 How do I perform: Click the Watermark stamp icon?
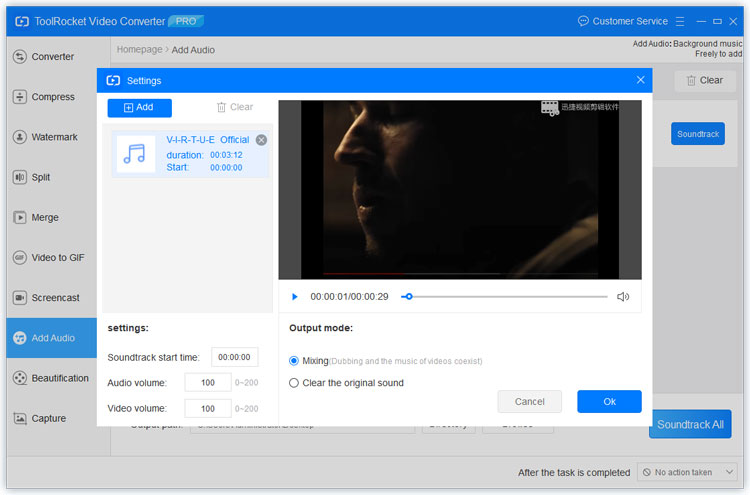coord(20,137)
